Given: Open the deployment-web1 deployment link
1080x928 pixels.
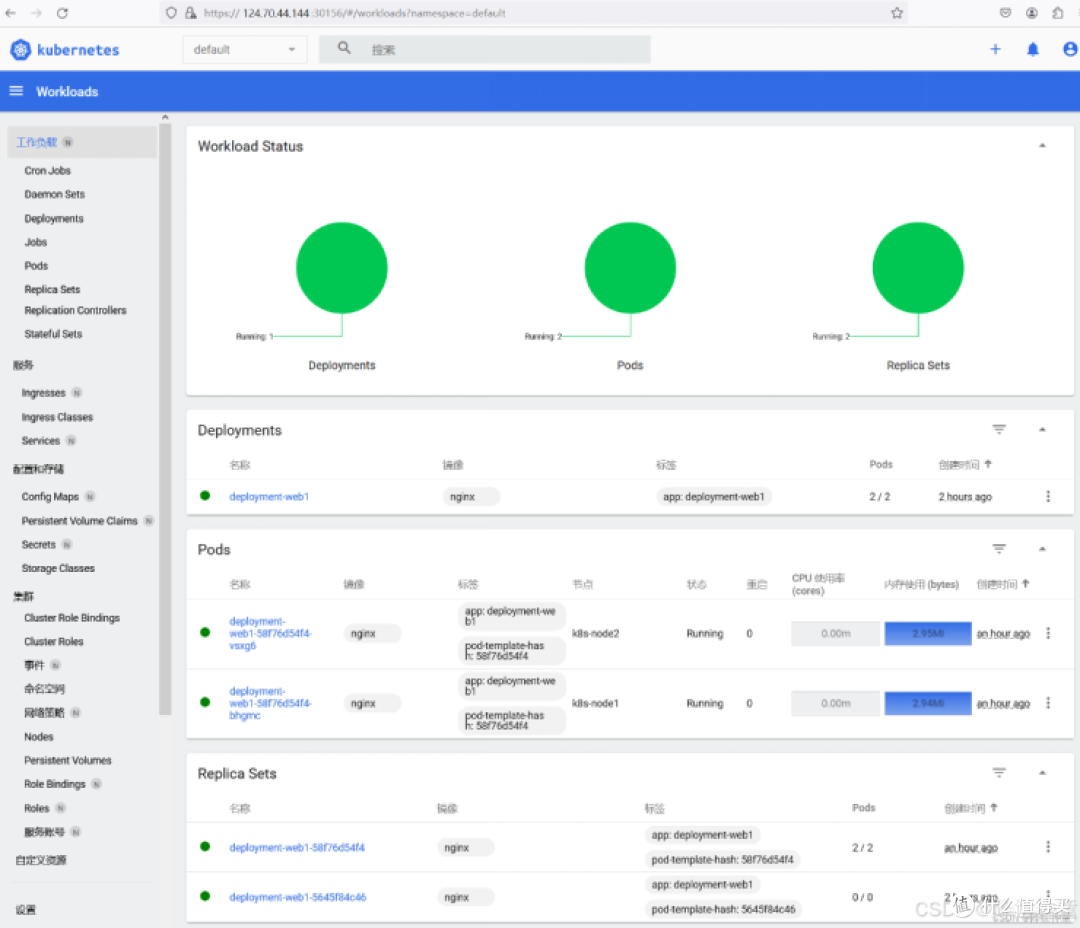Looking at the screenshot, I should point(269,496).
